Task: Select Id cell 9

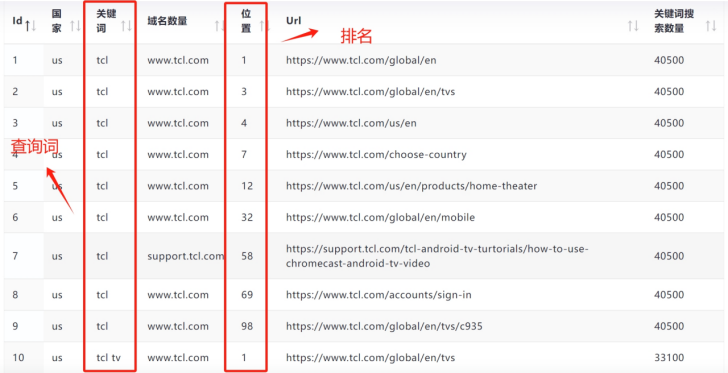Action: pos(15,327)
